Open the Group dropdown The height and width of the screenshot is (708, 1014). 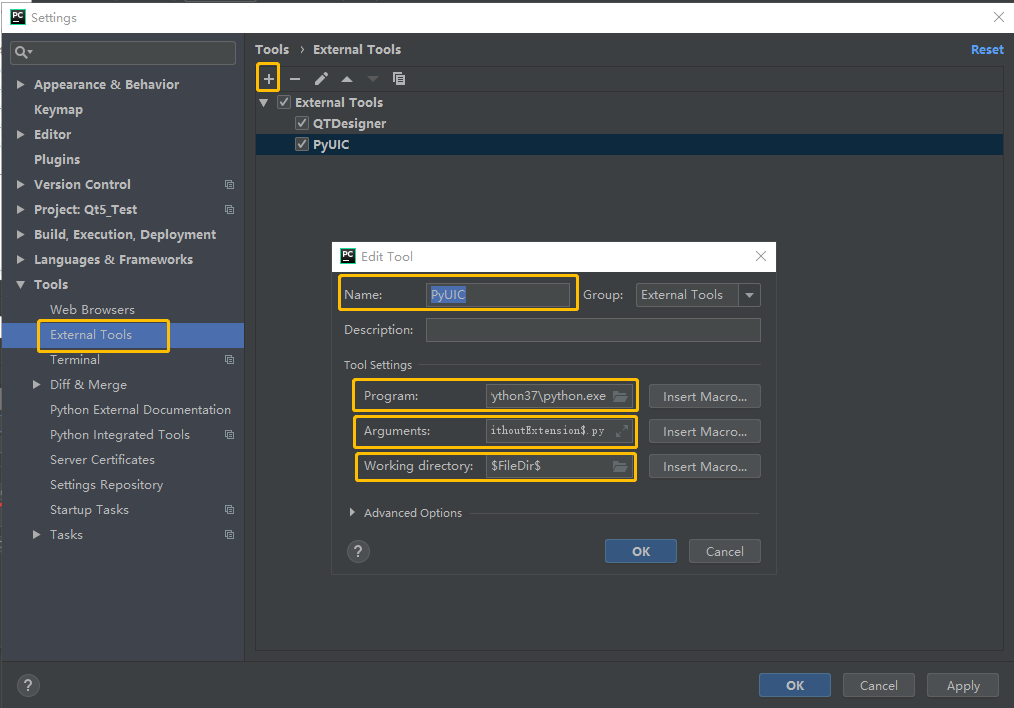(750, 295)
